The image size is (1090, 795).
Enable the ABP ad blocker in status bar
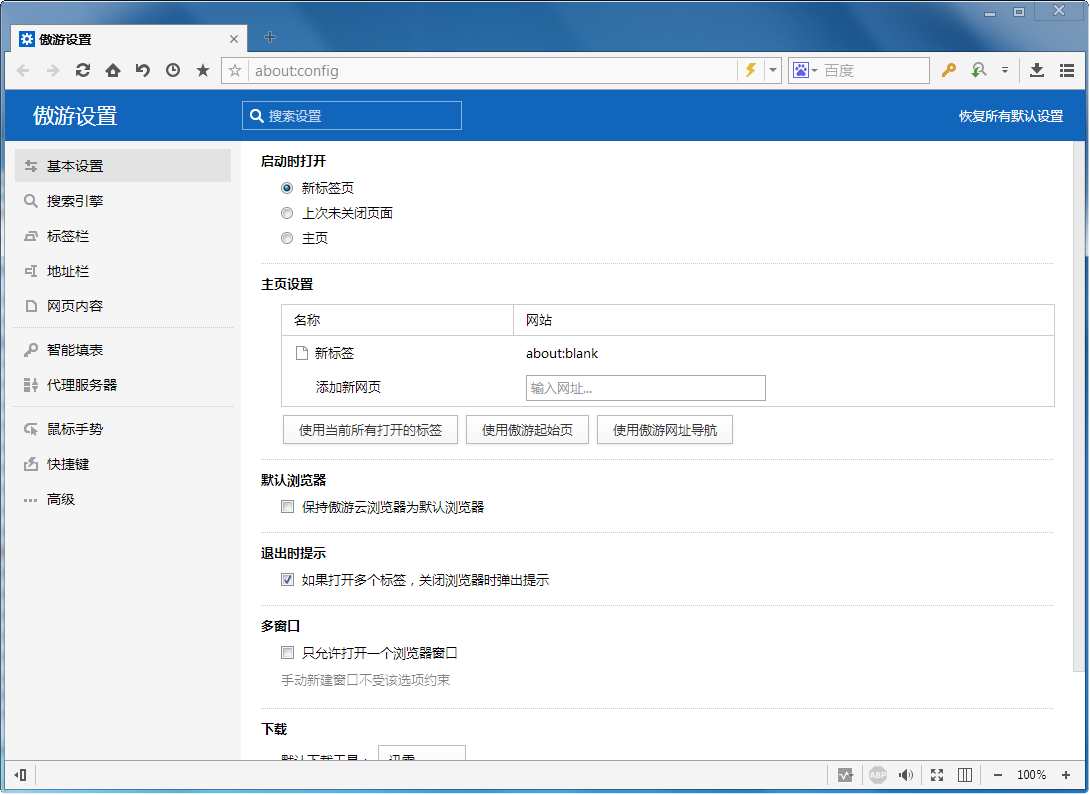coord(878,774)
